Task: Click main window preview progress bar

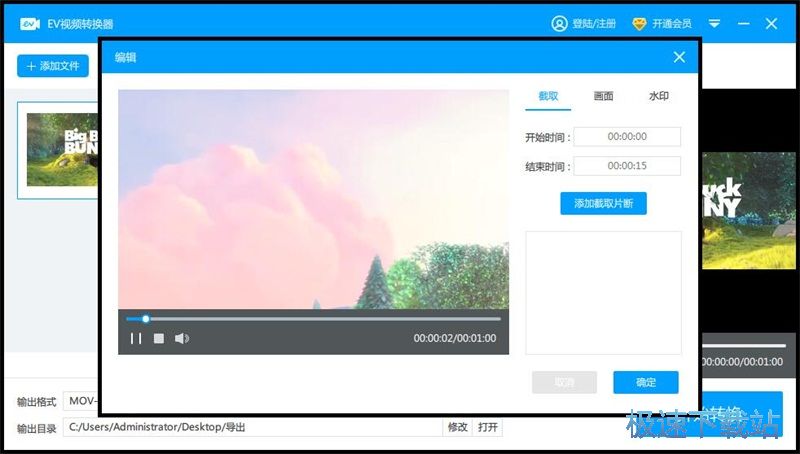Action: pyautogui.click(x=744, y=346)
